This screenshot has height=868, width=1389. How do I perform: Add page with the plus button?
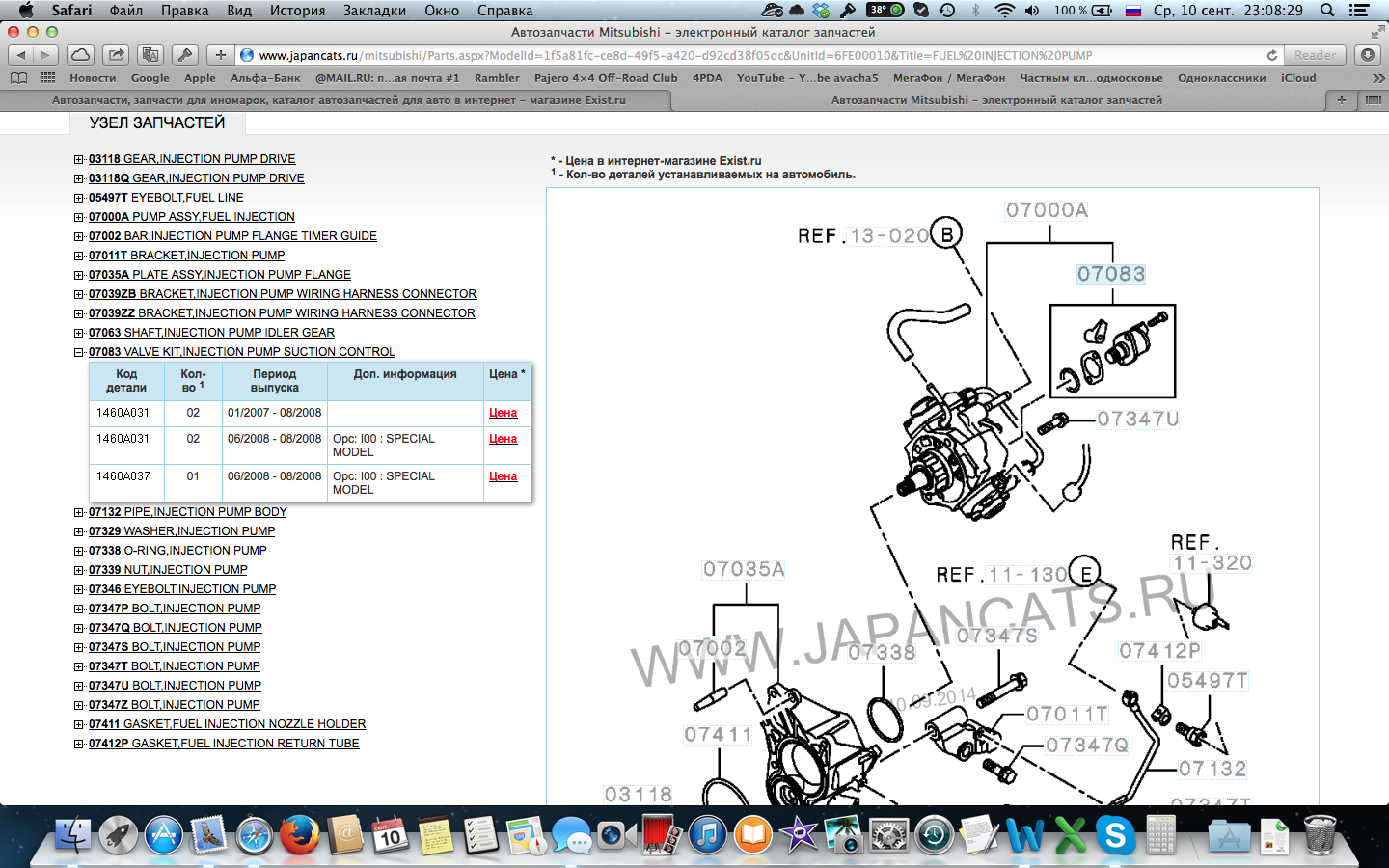(220, 55)
